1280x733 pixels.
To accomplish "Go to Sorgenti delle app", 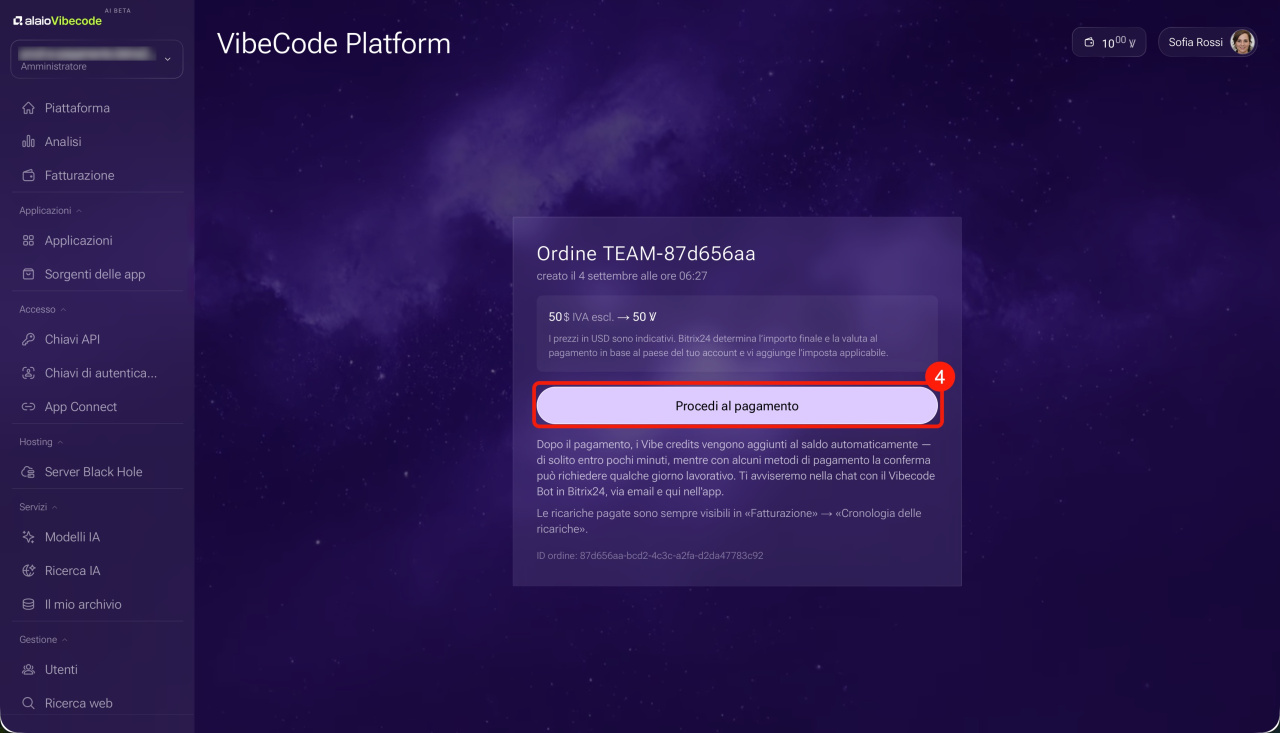I will coord(97,274).
